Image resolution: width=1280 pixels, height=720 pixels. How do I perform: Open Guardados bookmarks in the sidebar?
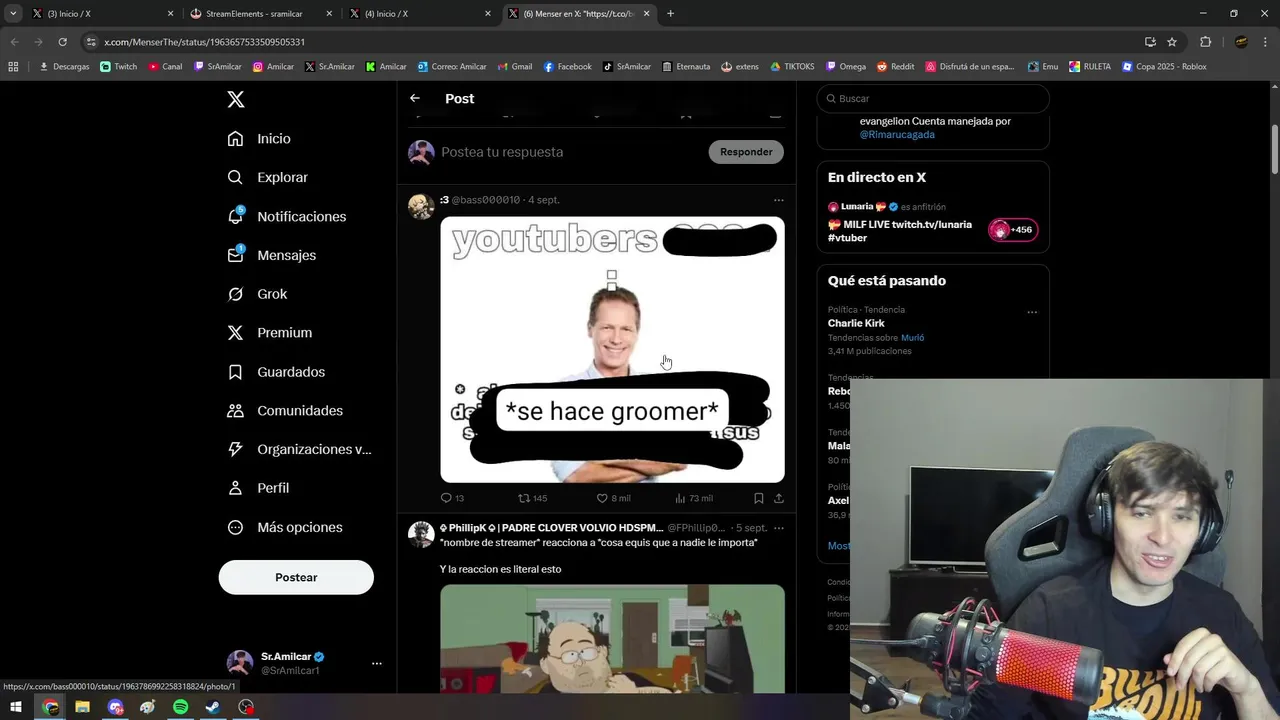276,372
